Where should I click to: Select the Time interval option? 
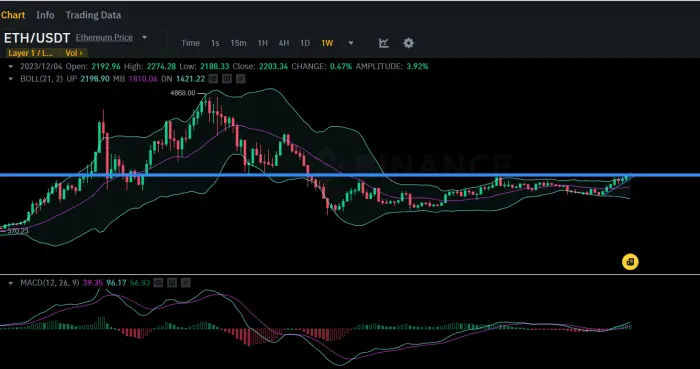tap(190, 43)
